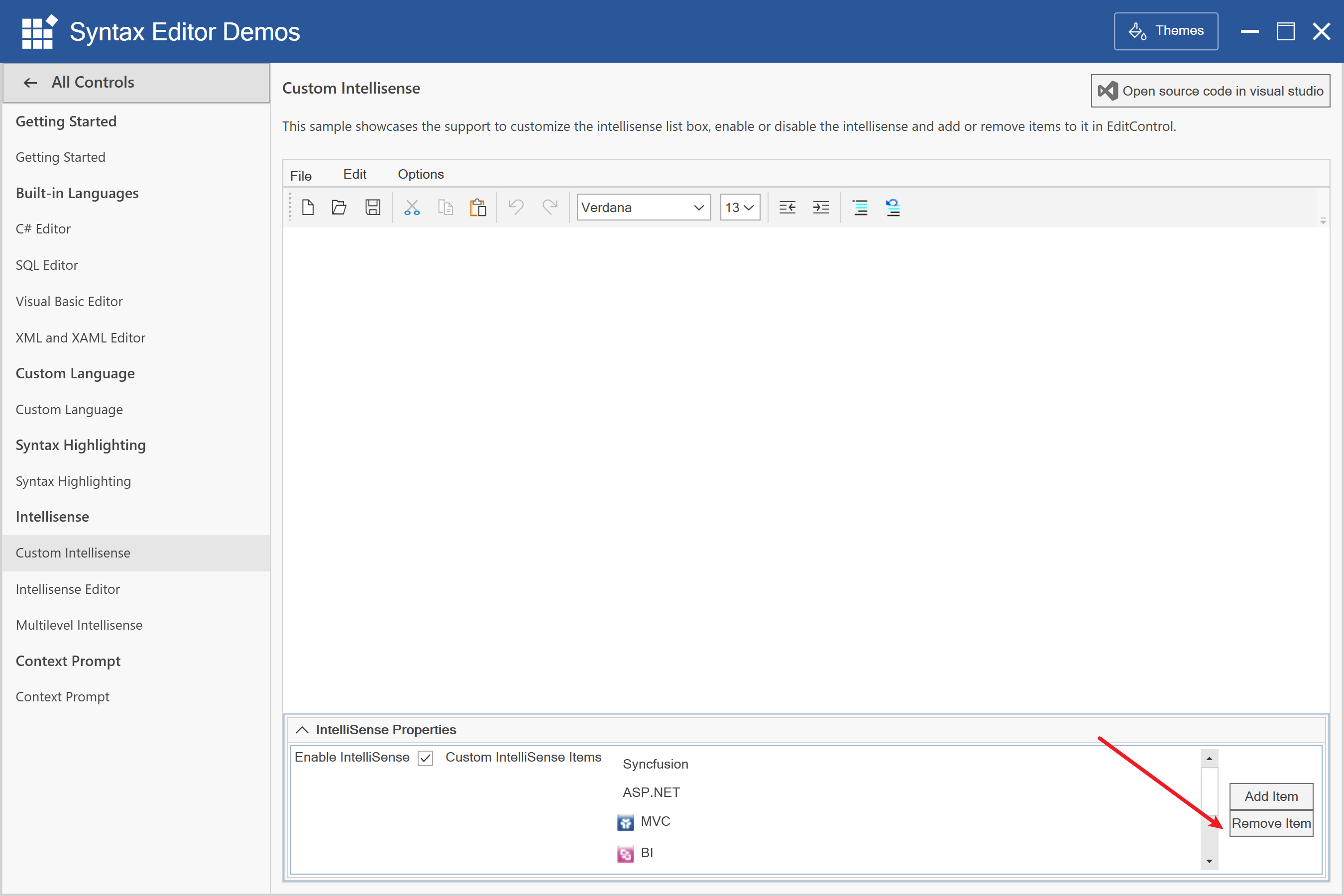The image size is (1344, 896).
Task: Click the BI item icon
Action: point(625,854)
